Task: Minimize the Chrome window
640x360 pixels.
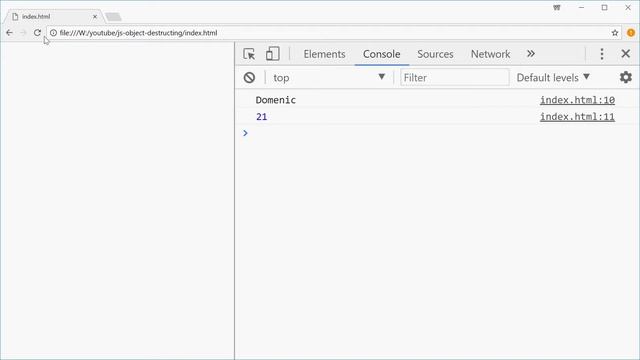Action: 581,8
